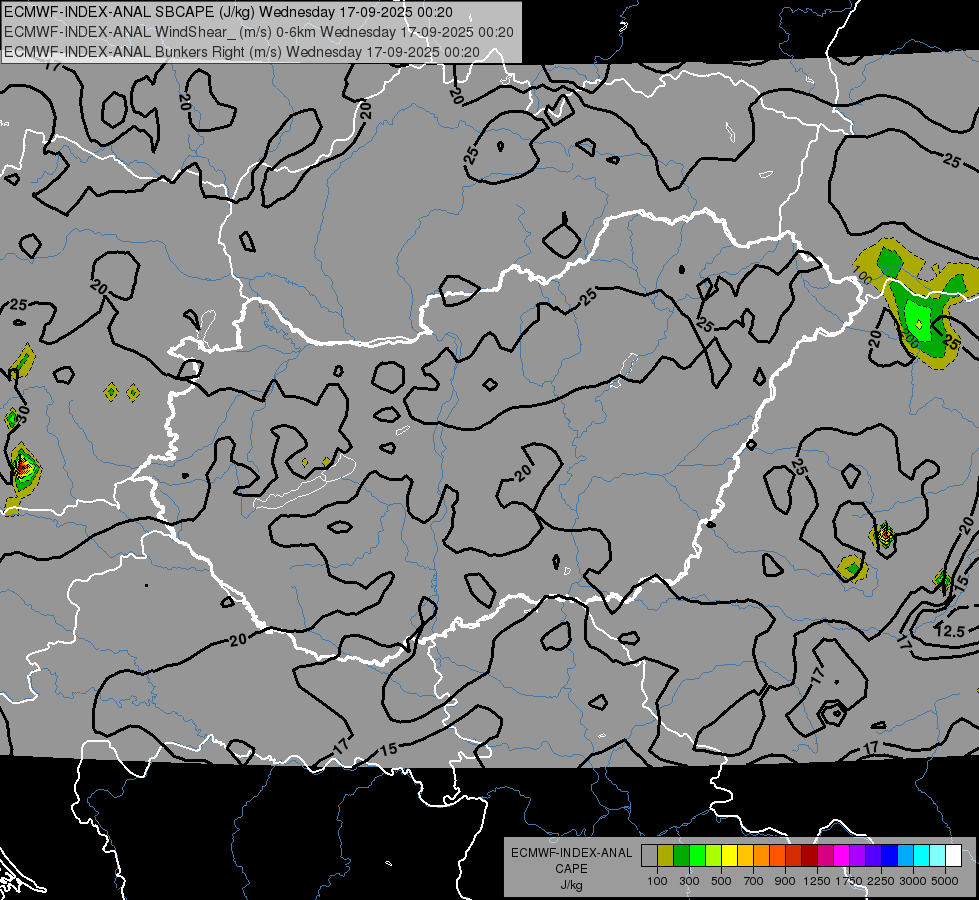This screenshot has height=900, width=979.
Task: Pick the white 5000 J/kg CAPE swatch
Action: [x=953, y=855]
